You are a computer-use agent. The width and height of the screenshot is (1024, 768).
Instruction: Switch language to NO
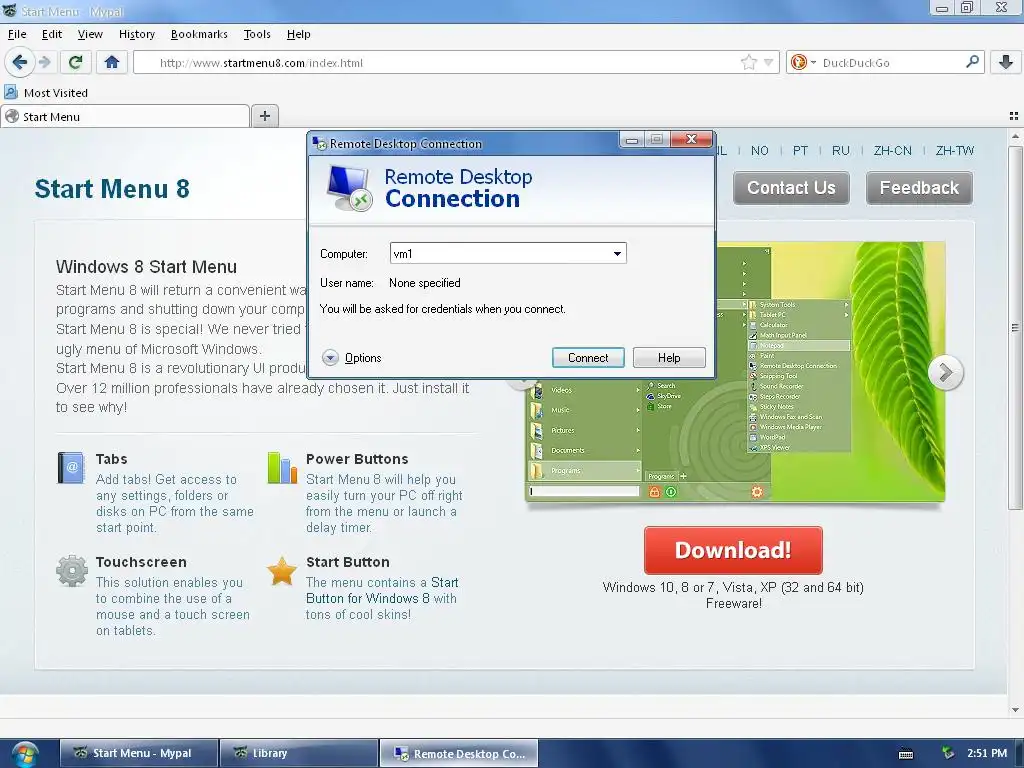(760, 151)
